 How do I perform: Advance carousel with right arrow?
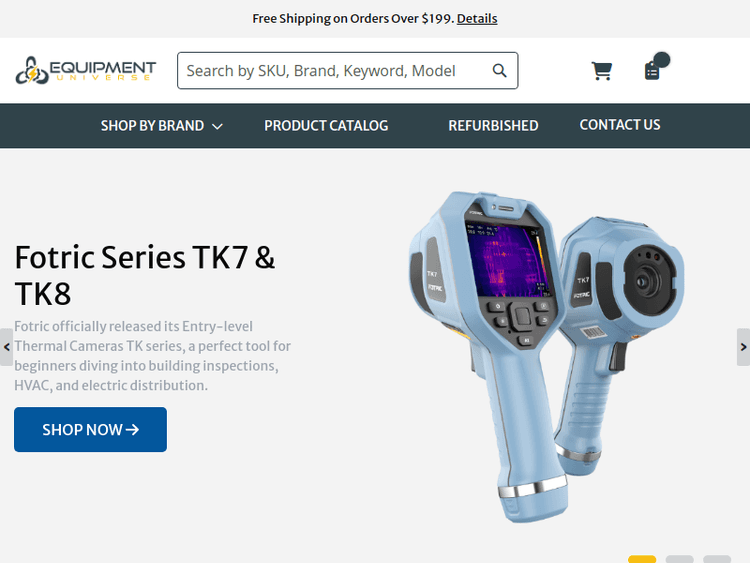coord(743,347)
